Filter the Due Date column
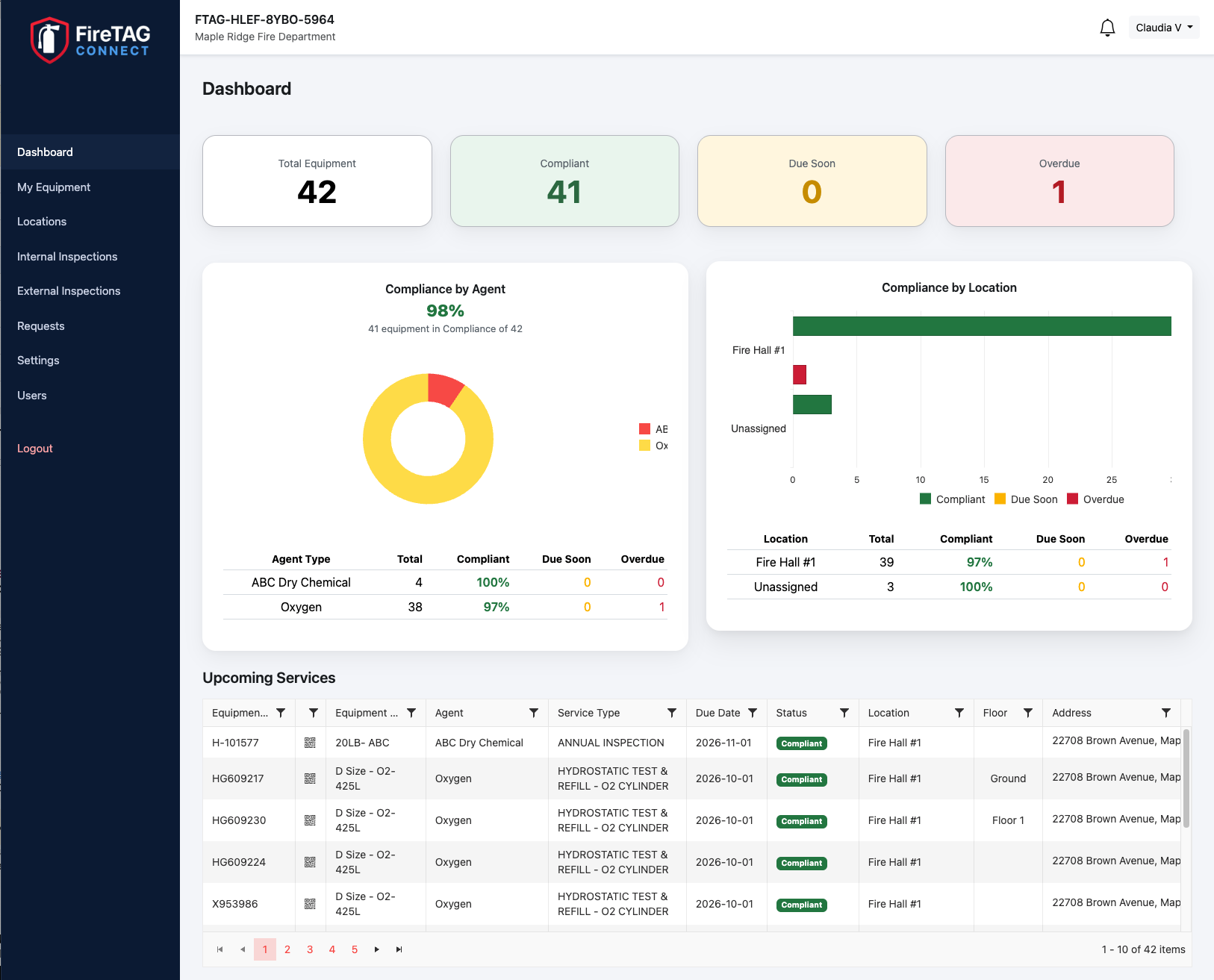1214x980 pixels. [x=753, y=713]
